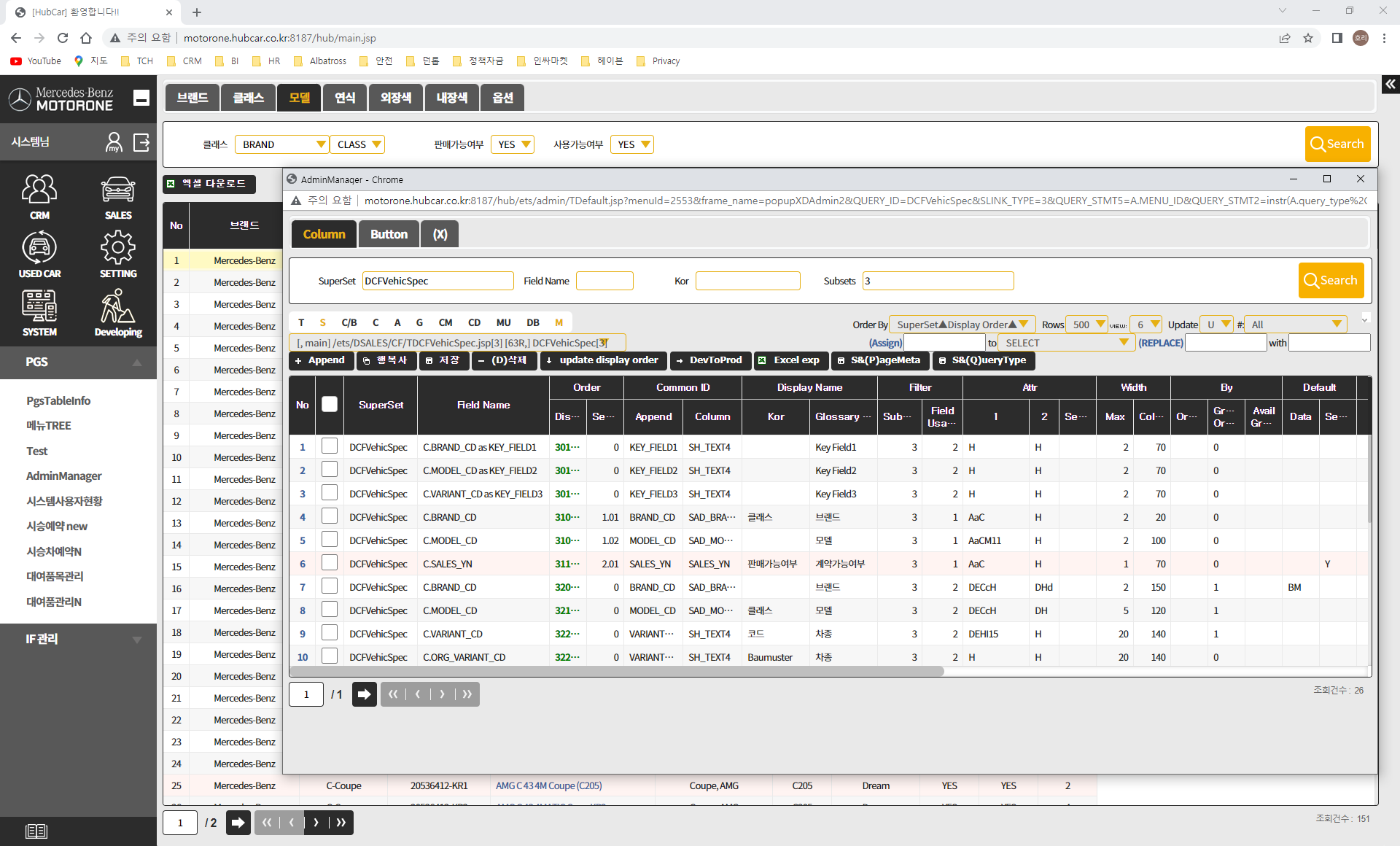Check the row 3 checkbox for C.VARIANT_CD as KEY_FIELD3

[330, 493]
